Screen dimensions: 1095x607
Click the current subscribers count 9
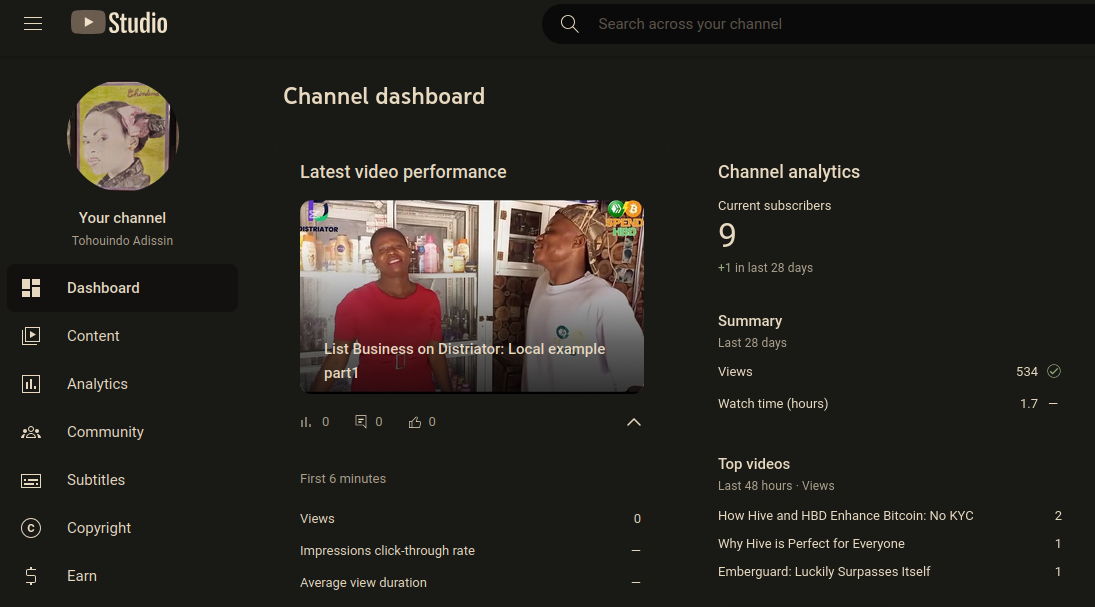[727, 235]
